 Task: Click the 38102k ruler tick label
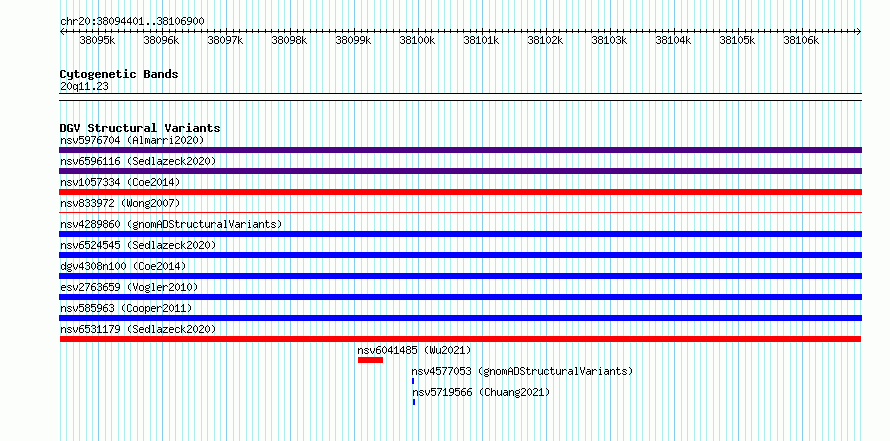(x=545, y=40)
